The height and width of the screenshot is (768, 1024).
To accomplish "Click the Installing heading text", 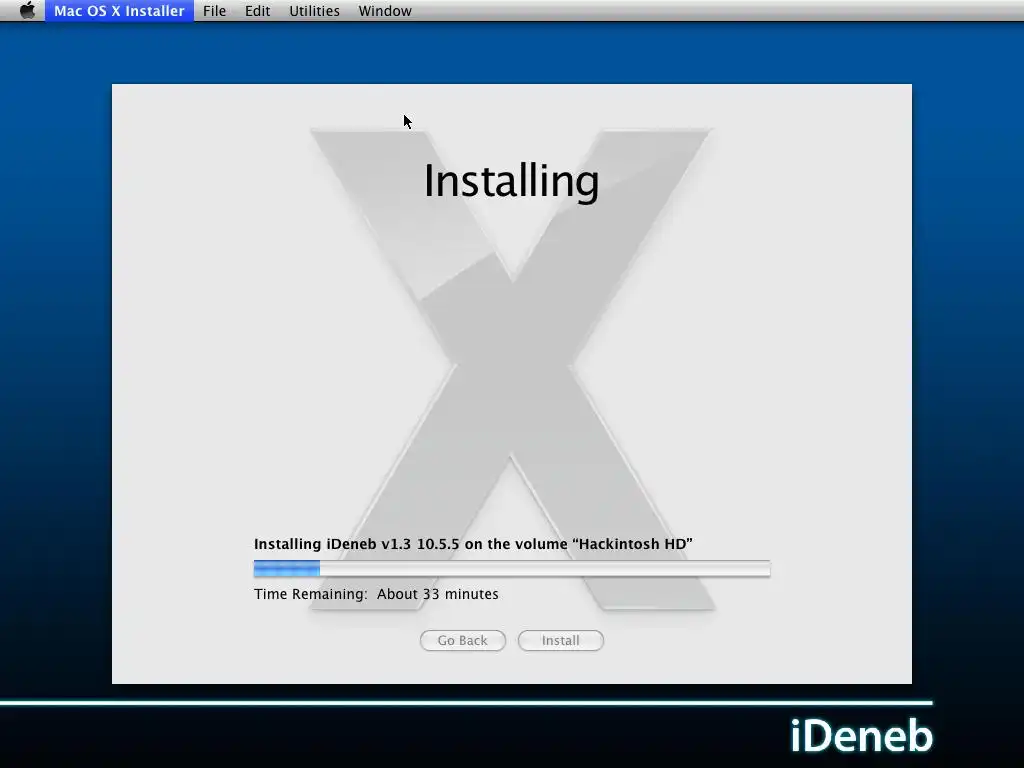I will [x=511, y=181].
